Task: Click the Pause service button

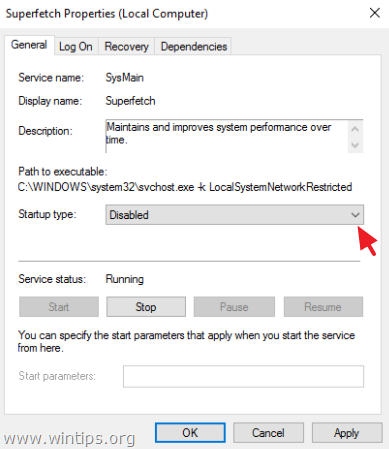Action: click(234, 307)
